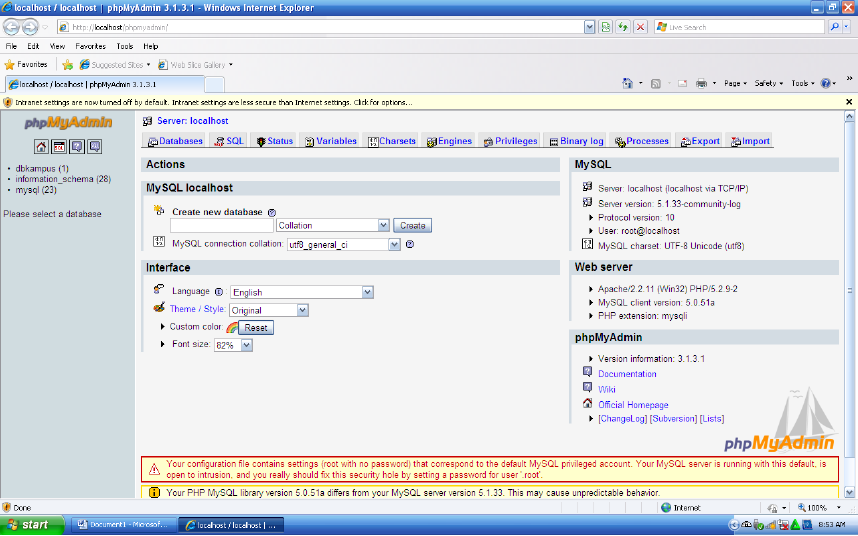Click page scrollbar down arrow
The image size is (858, 536).
click(849, 492)
